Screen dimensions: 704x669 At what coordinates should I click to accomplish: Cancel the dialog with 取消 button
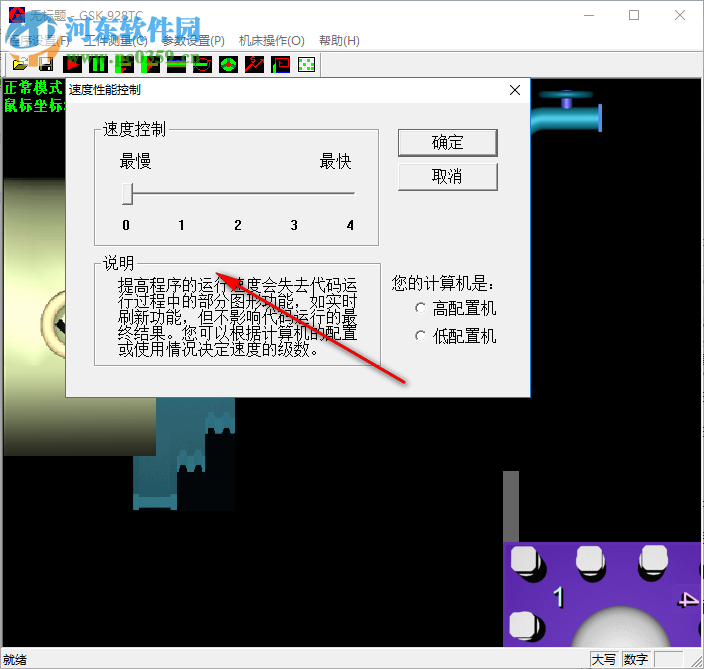pos(448,176)
